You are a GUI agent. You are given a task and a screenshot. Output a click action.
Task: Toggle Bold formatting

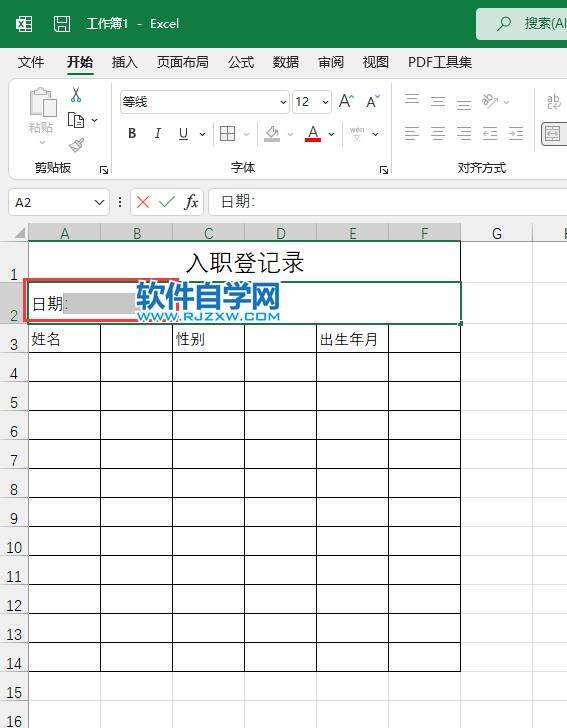tap(132, 134)
